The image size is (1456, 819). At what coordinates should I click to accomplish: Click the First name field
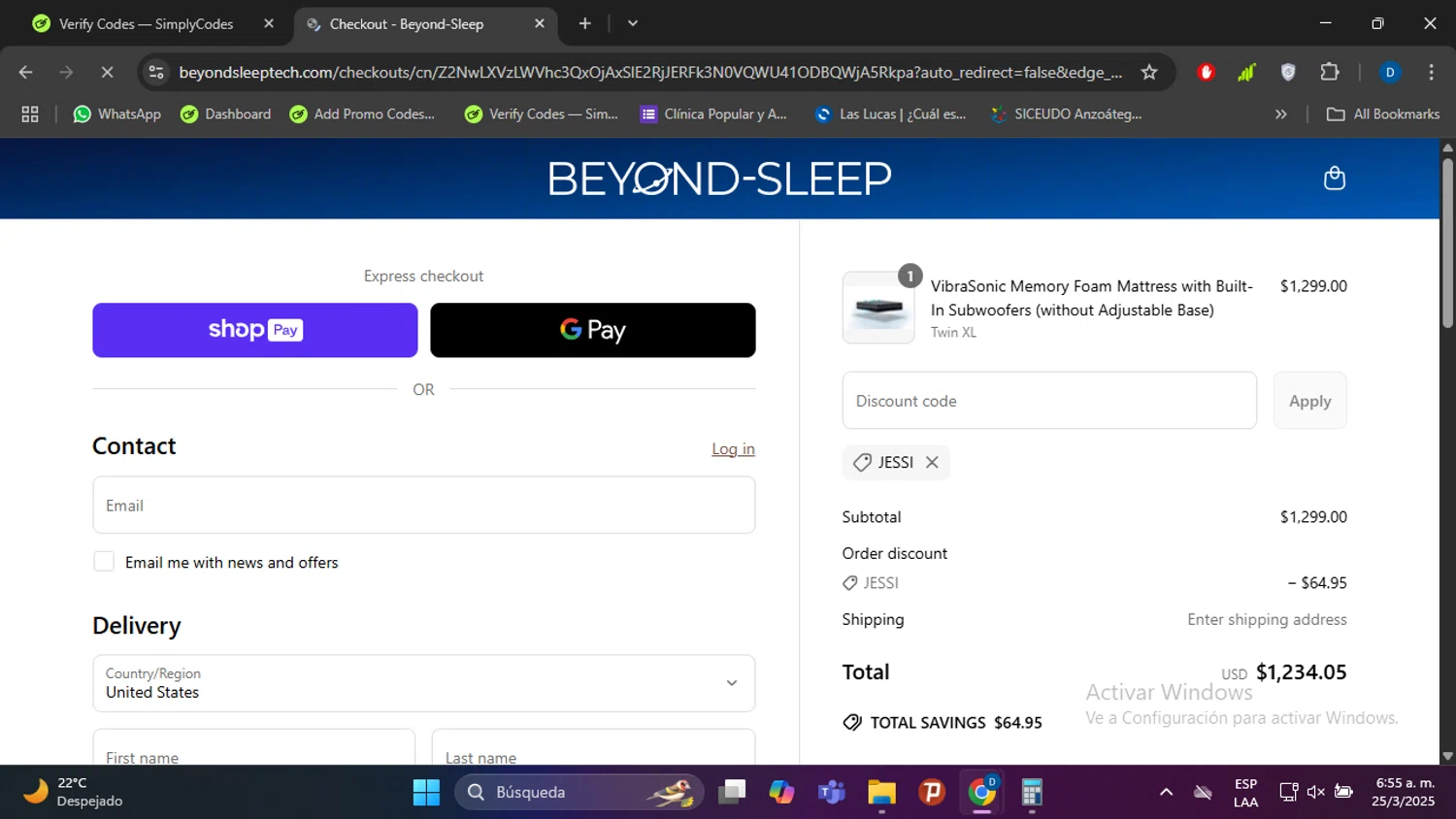pyautogui.click(x=254, y=747)
